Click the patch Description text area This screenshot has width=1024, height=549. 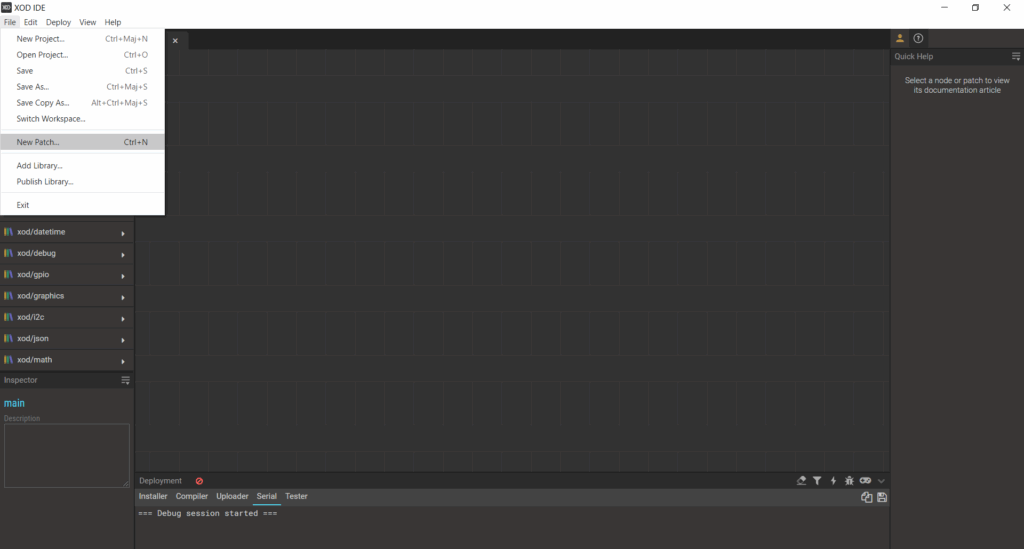pyautogui.click(x=67, y=456)
